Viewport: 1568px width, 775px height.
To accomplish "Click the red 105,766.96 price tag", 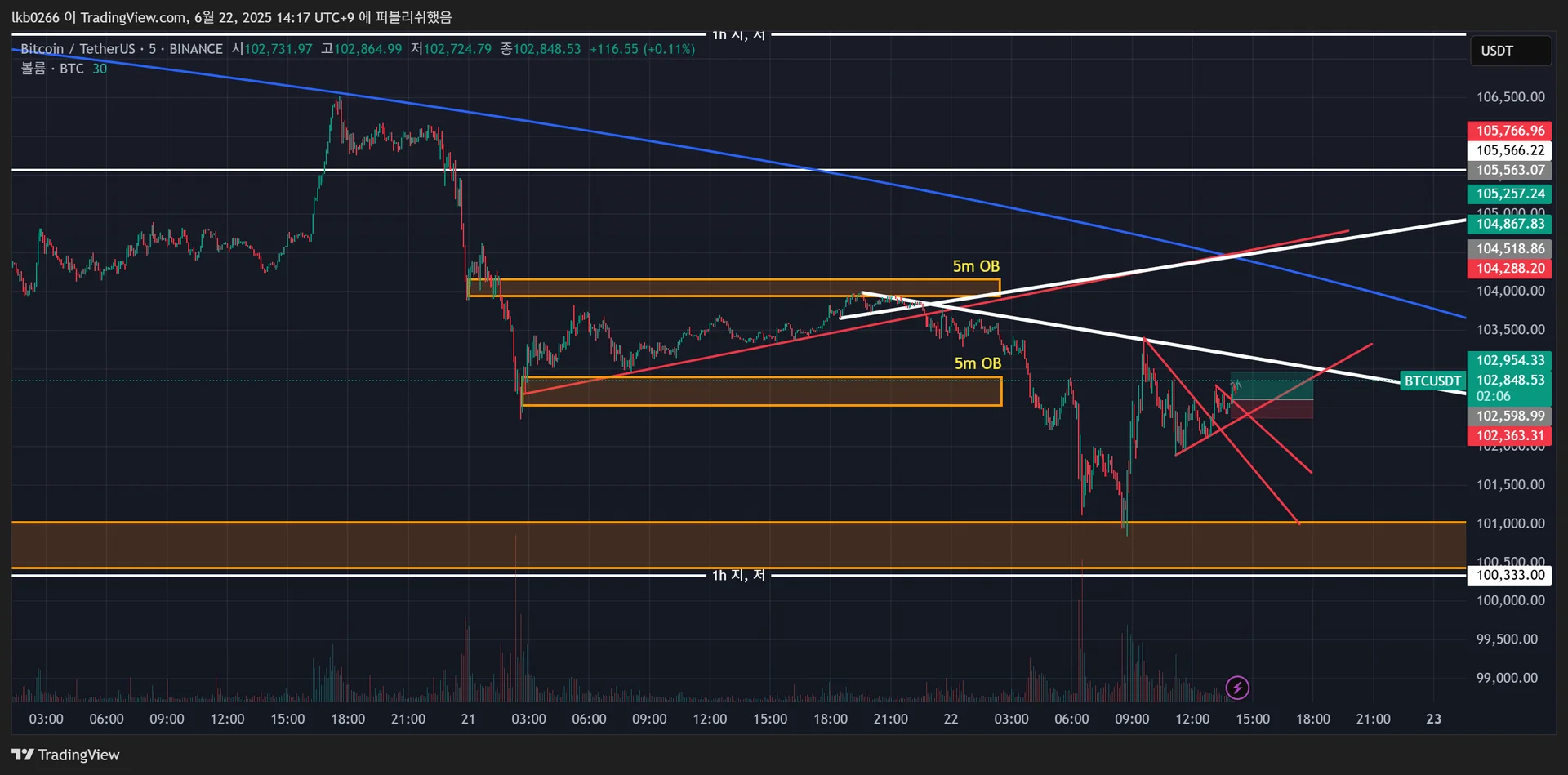I will [x=1509, y=131].
